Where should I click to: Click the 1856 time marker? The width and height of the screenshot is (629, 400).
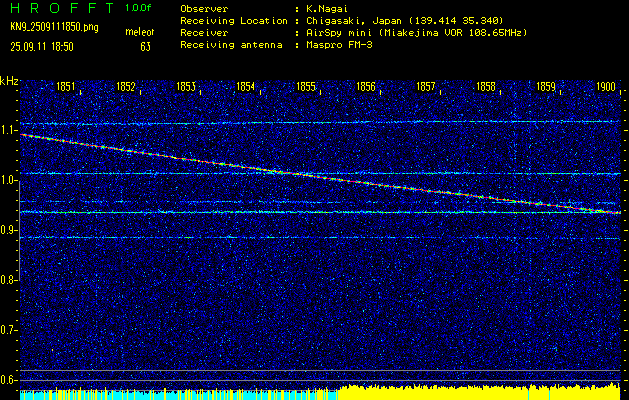[366, 86]
